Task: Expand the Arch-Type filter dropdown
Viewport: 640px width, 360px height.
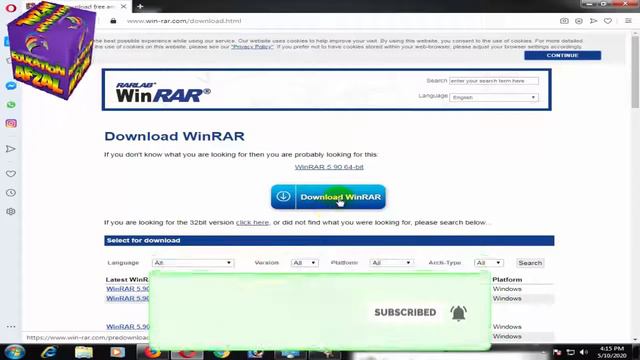Action: 489,263
